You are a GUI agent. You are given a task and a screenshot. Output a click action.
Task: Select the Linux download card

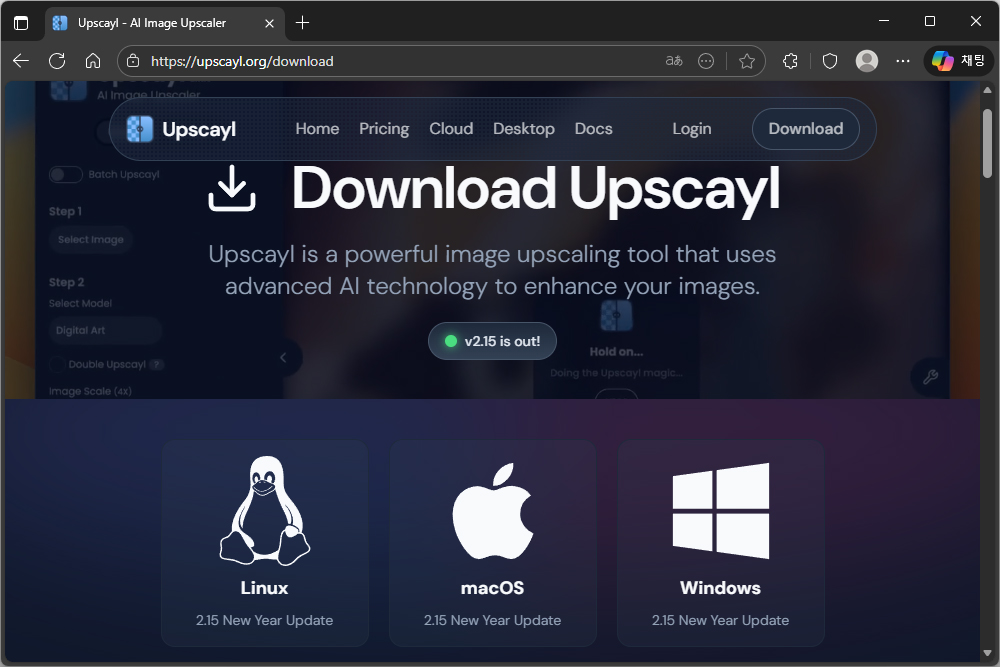[x=265, y=543]
